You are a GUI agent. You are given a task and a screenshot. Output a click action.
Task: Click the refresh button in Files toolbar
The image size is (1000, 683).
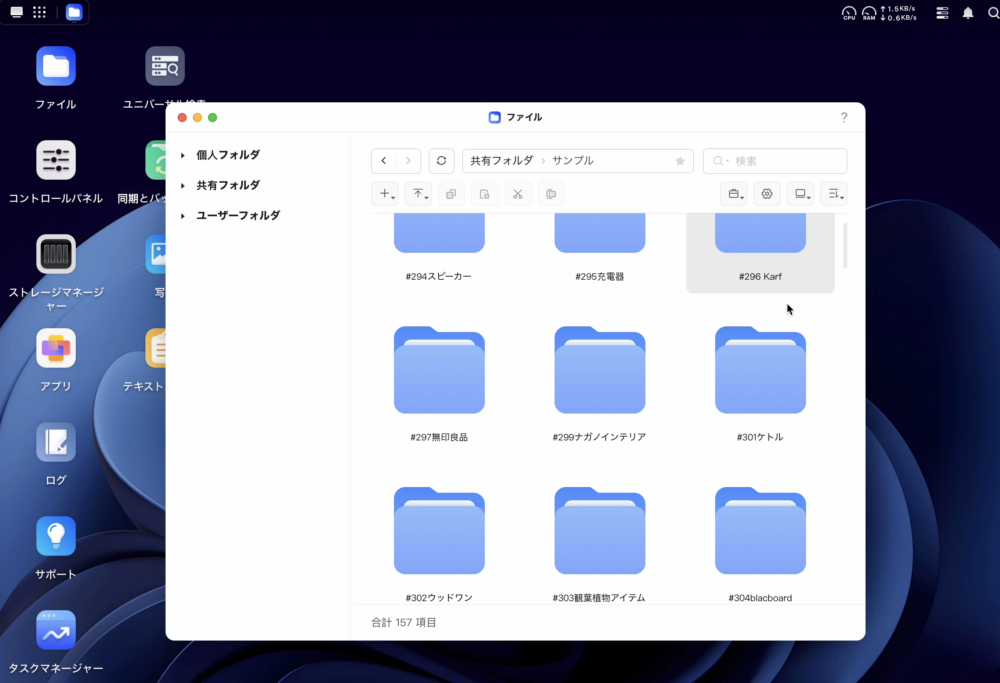pyautogui.click(x=441, y=161)
